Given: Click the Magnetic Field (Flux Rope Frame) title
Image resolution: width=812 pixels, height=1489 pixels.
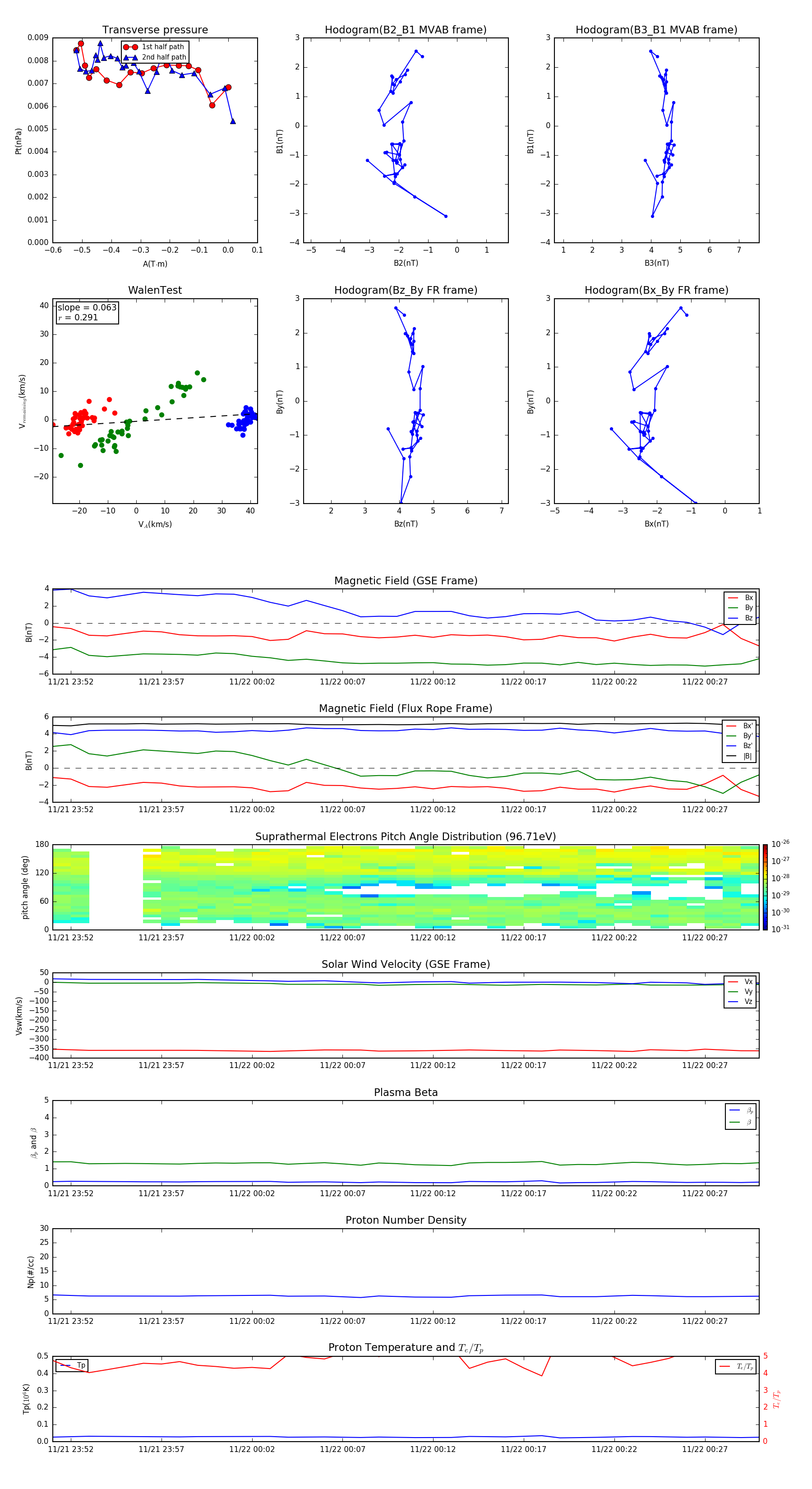Looking at the screenshot, I should [x=406, y=709].
